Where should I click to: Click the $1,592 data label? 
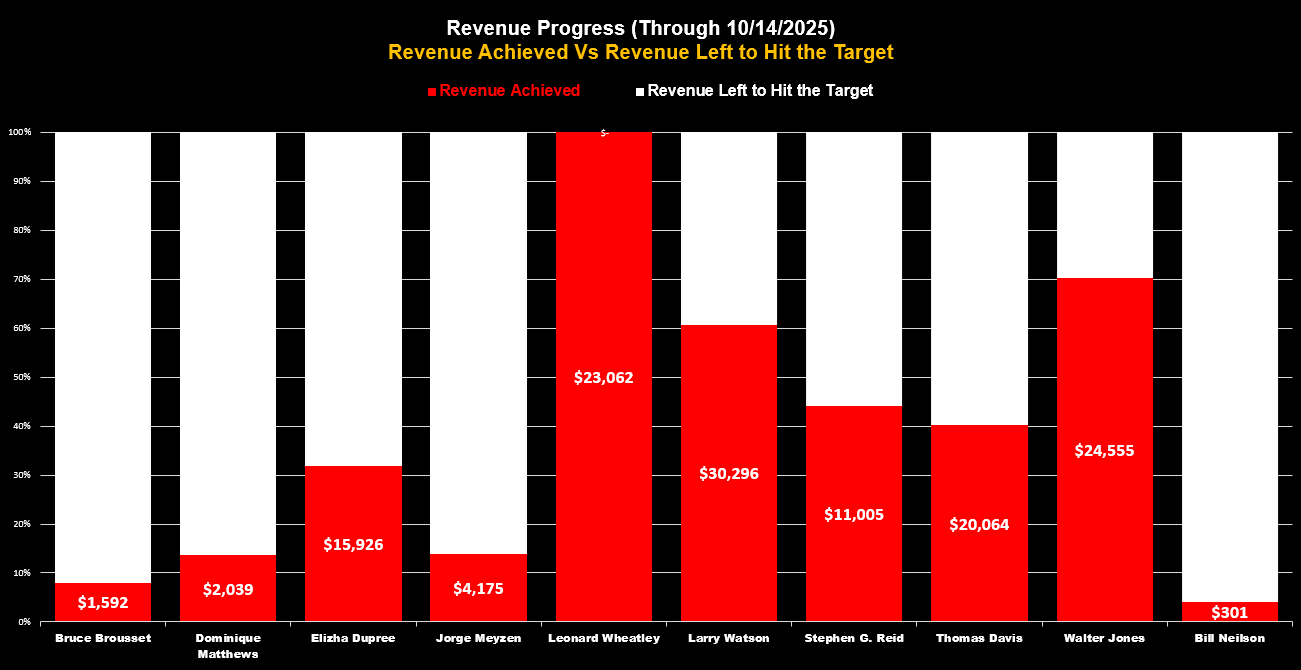tap(103, 603)
